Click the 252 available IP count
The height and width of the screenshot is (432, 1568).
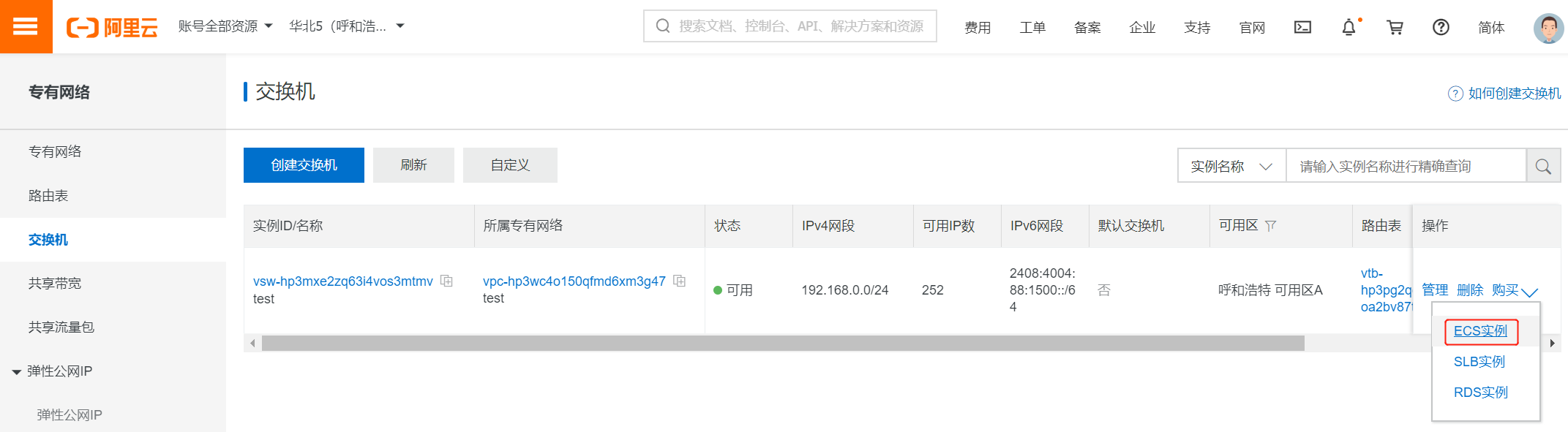tap(932, 290)
